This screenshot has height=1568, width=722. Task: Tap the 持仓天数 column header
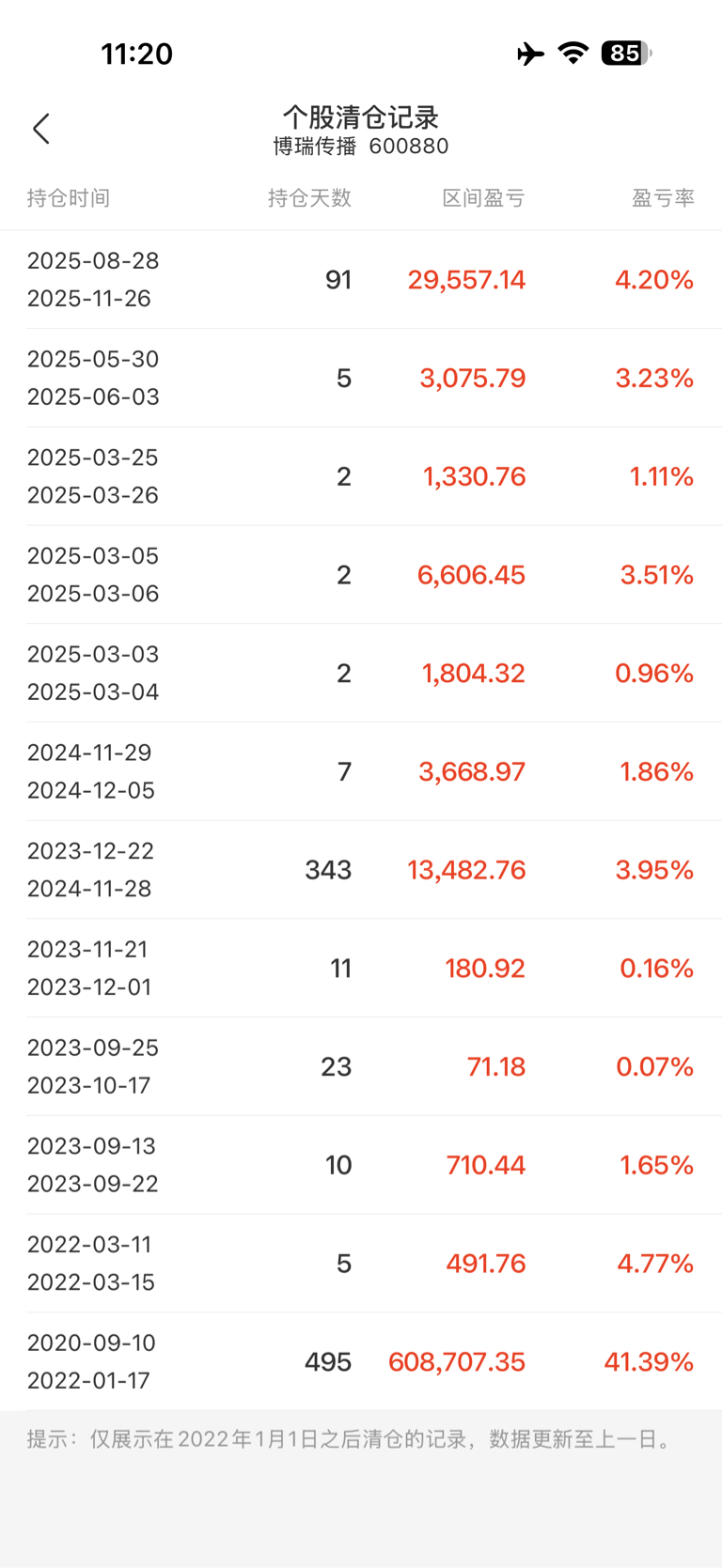[x=309, y=198]
